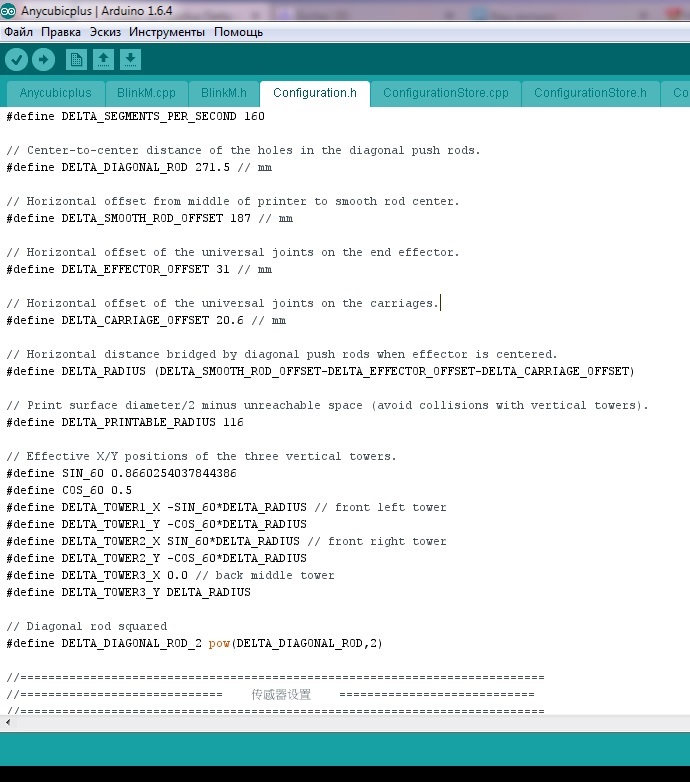Click the DELTA_TOWER3_X 0.0 line
The height and width of the screenshot is (782, 690).
coord(170,575)
